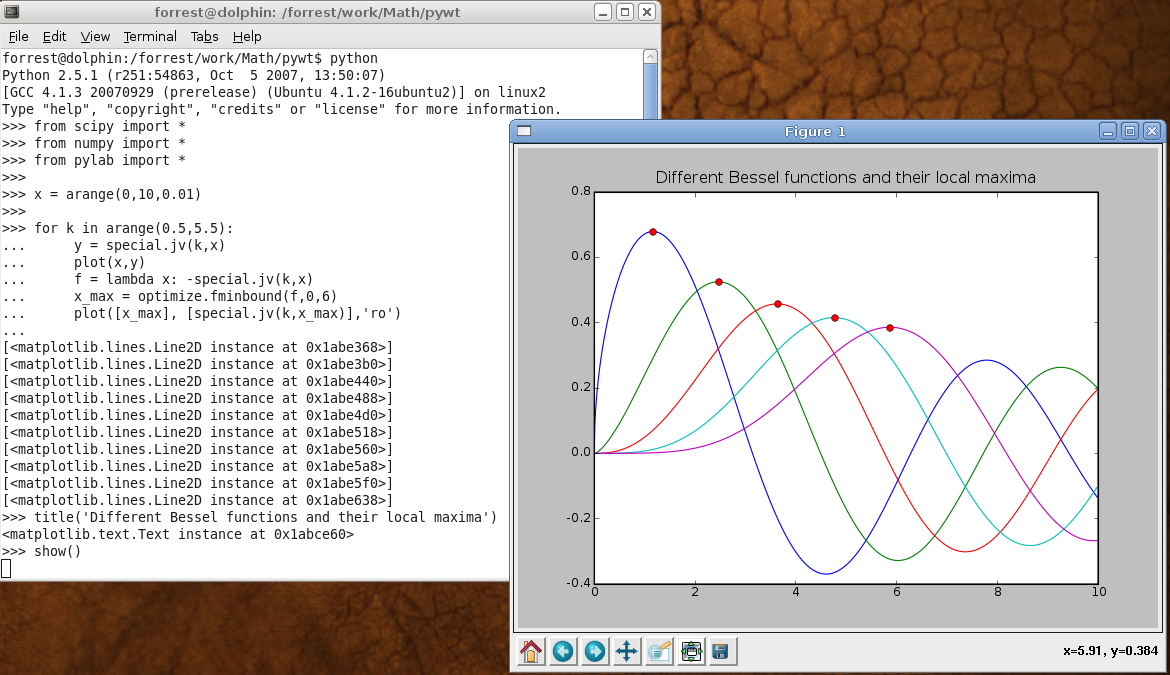The image size is (1170, 675).
Task: Save the figure with the floppy disk icon
Action: coord(721,651)
